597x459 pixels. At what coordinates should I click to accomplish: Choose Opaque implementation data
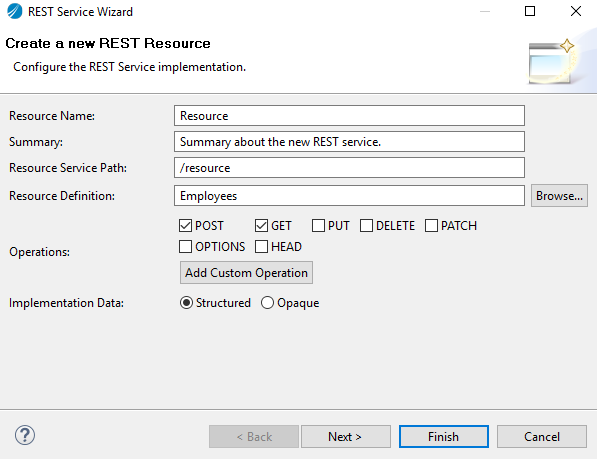(267, 303)
